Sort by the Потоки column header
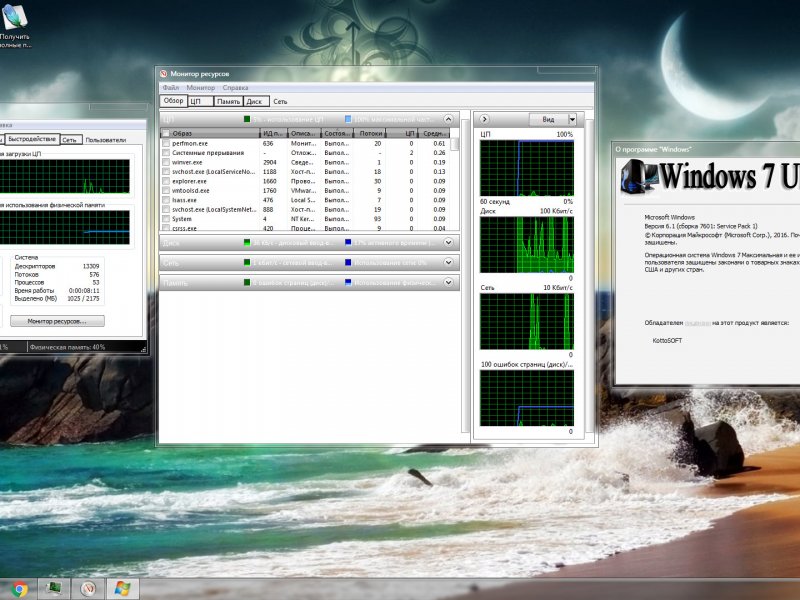Viewport: 800px width, 600px height. click(369, 133)
